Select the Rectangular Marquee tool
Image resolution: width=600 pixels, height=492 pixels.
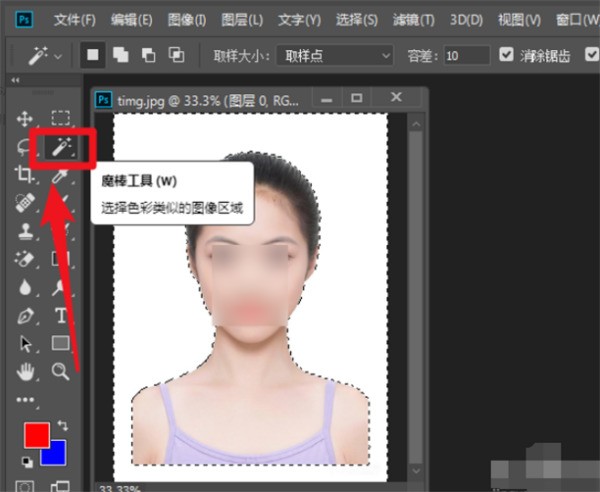tap(61, 119)
